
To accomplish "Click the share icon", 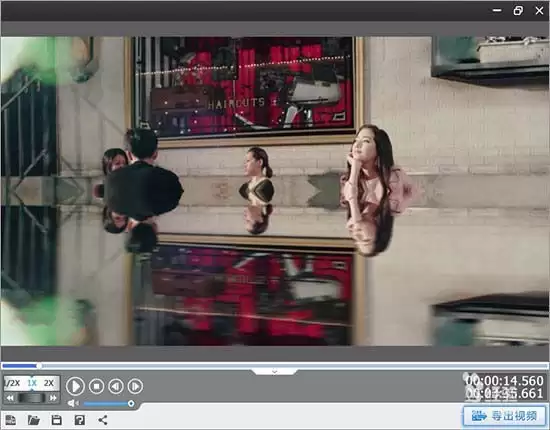I will pos(103,420).
